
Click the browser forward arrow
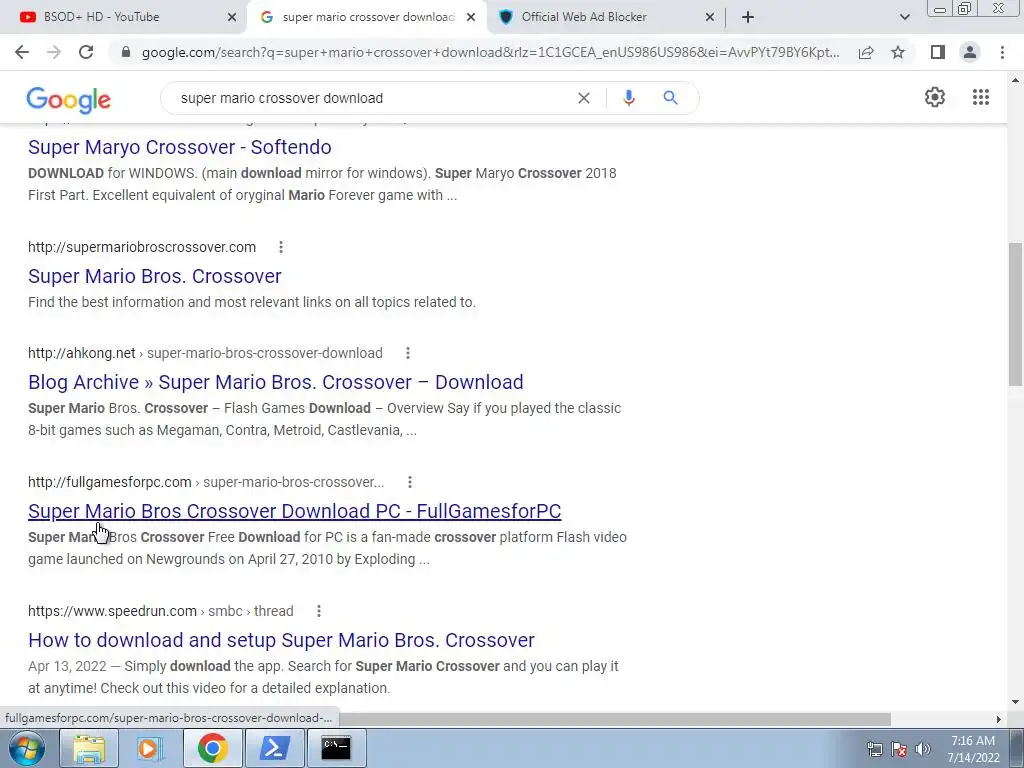pos(54,52)
